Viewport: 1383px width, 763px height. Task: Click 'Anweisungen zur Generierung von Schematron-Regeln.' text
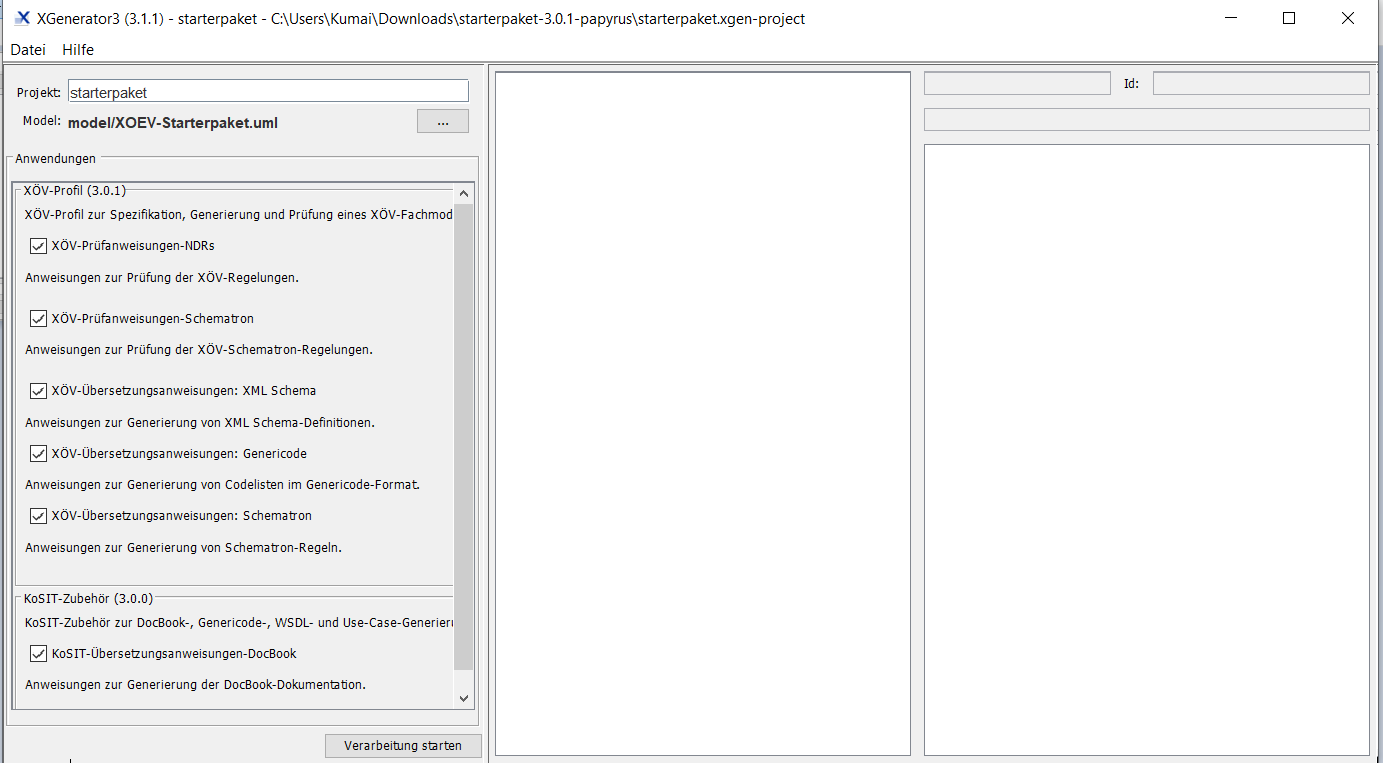click(x=184, y=548)
